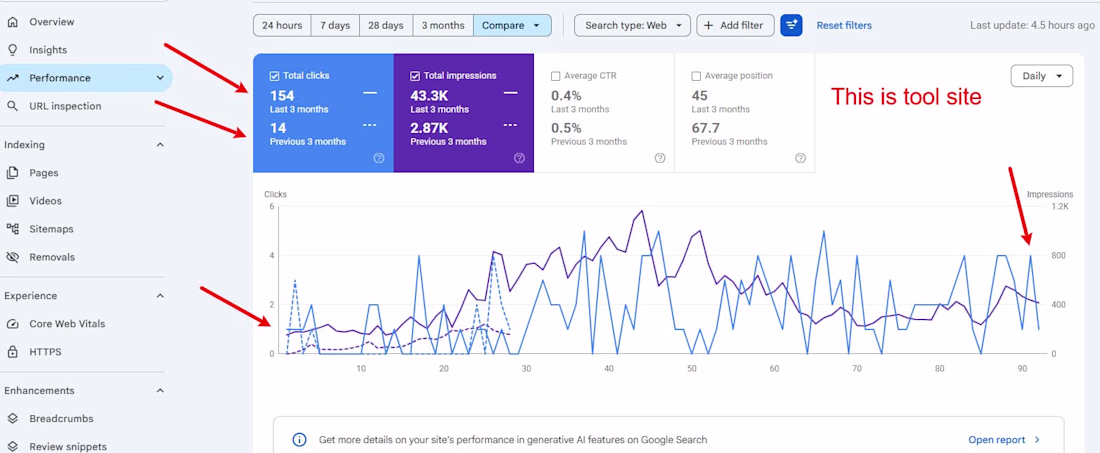This screenshot has height=453, width=1100.
Task: Click the Review snippets layers icon
Action: tap(12, 446)
